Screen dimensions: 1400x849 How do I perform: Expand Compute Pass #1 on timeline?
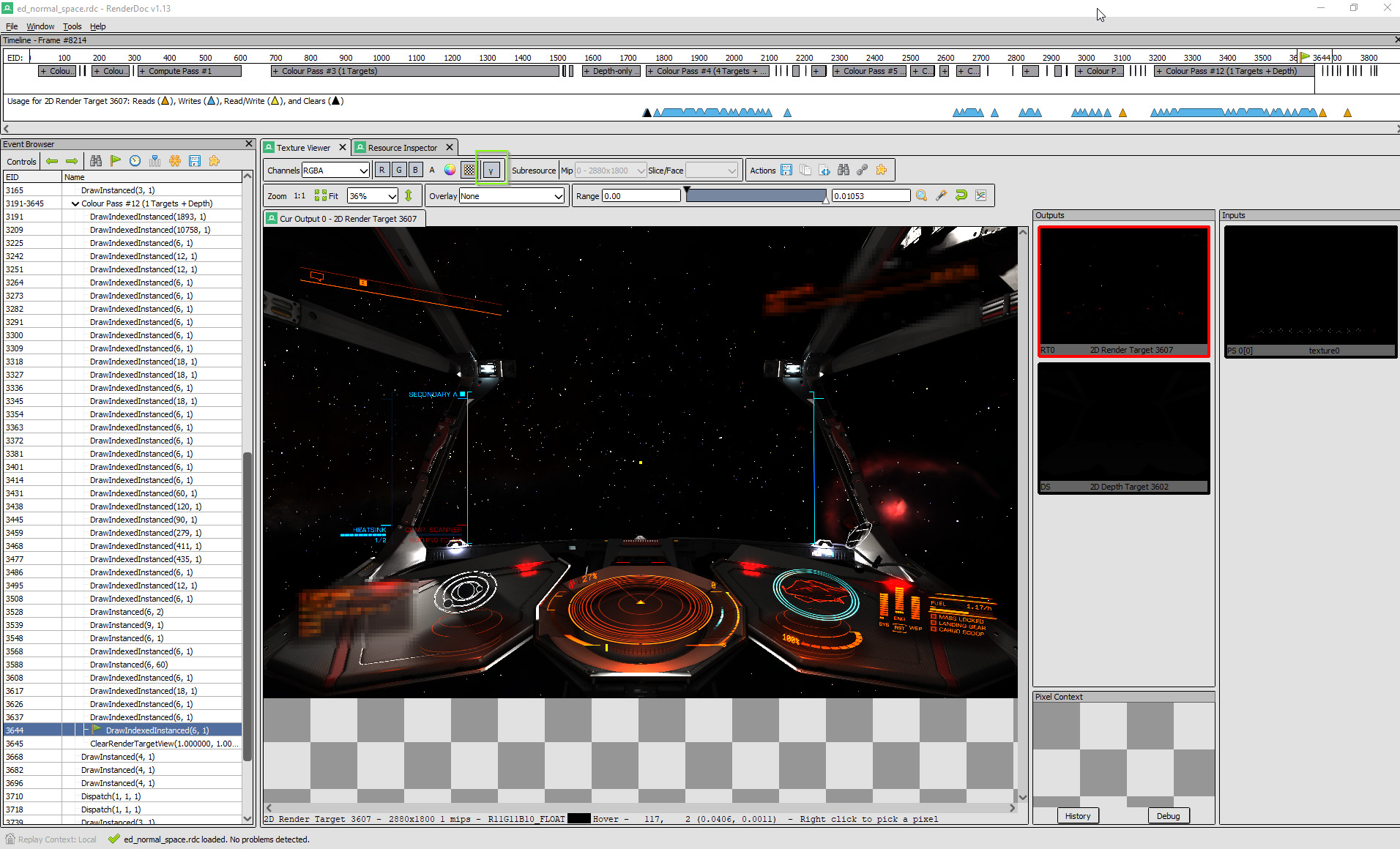click(x=142, y=71)
